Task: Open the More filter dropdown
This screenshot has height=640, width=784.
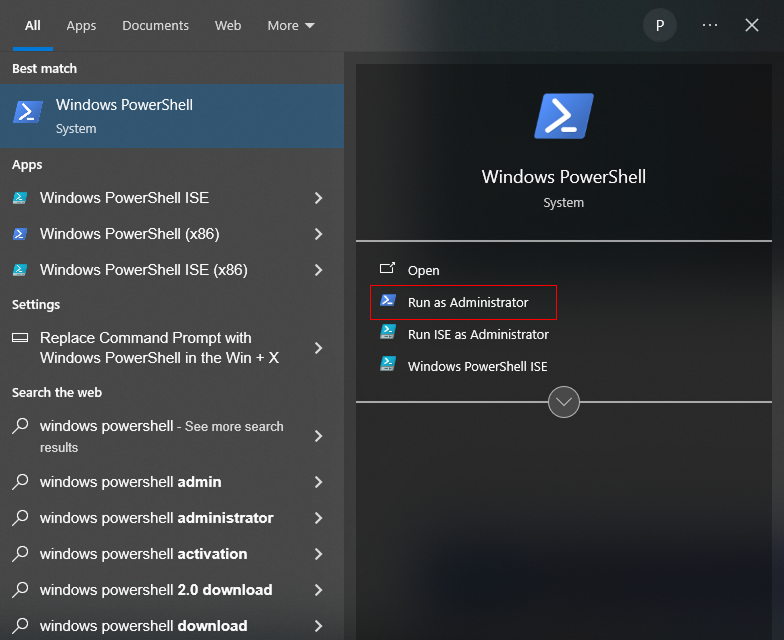Action: [290, 26]
